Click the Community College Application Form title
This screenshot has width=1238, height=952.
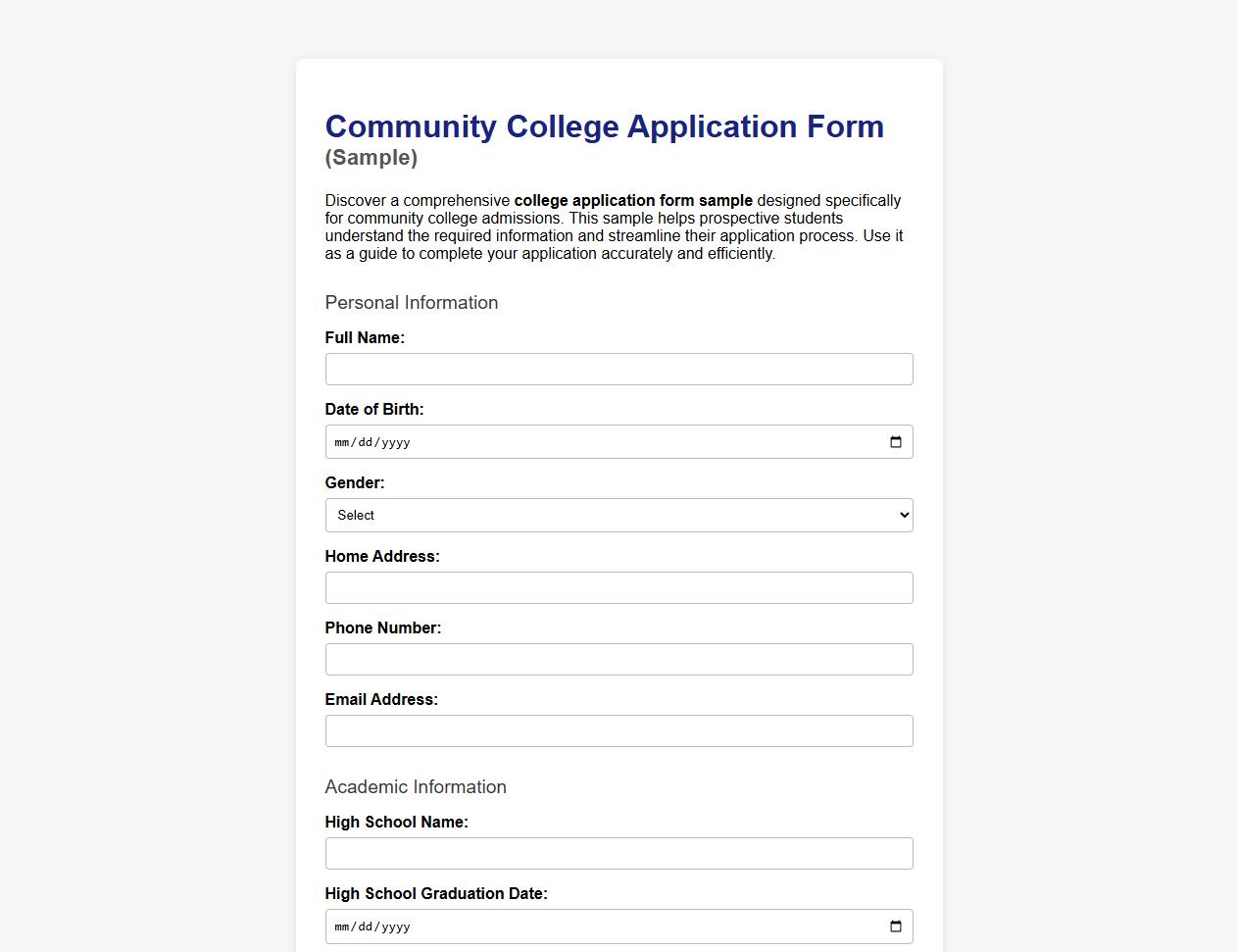[x=604, y=126]
